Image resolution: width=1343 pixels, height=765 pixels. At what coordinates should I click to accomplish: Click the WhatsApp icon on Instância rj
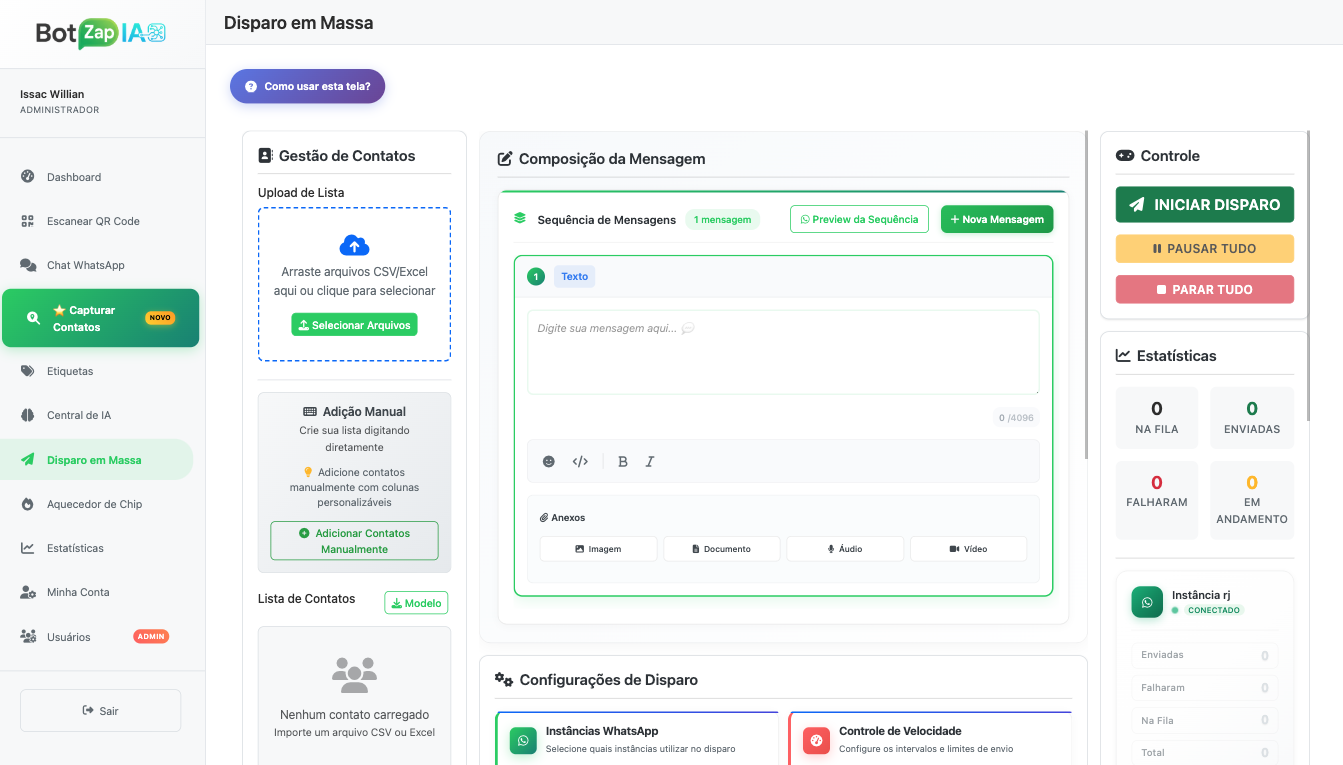[1147, 602]
